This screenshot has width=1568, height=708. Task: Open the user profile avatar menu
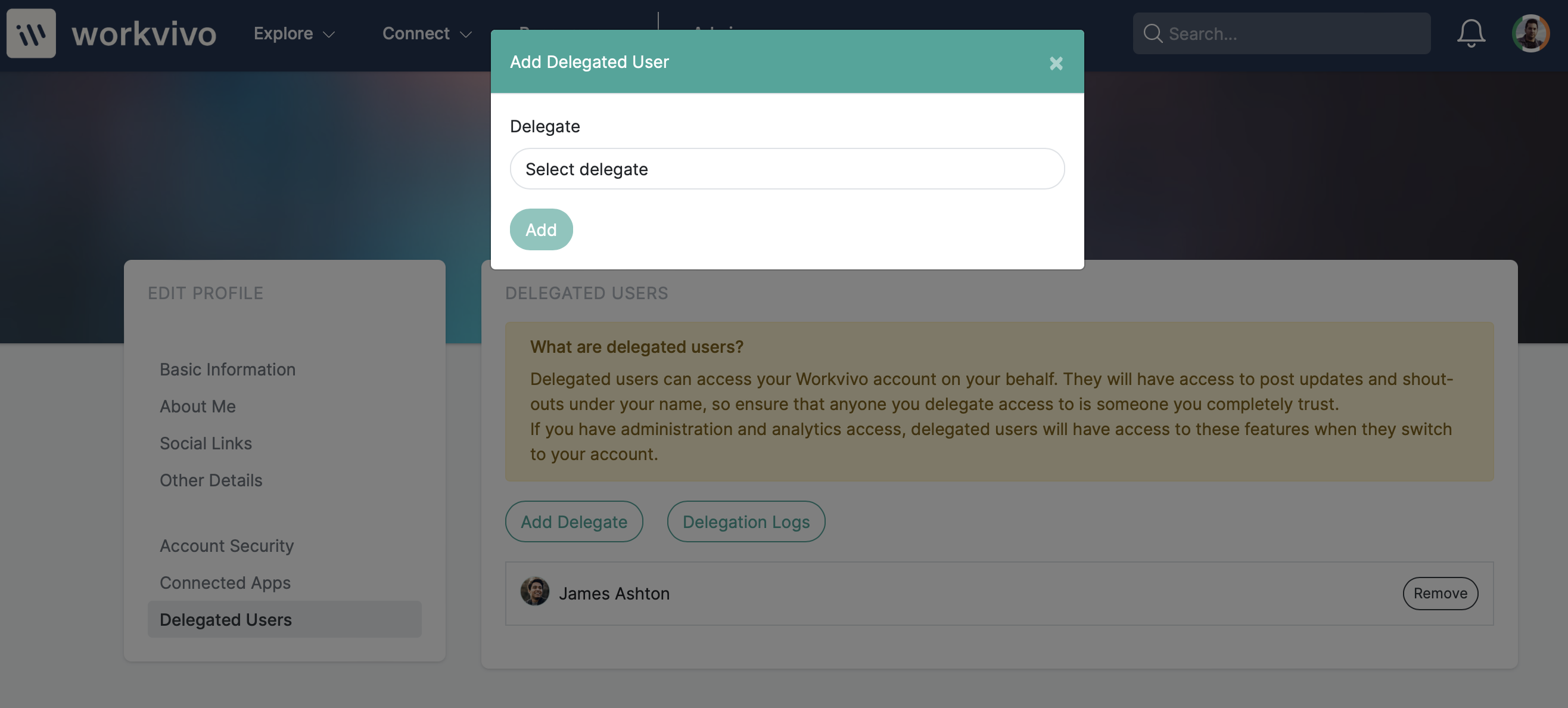1530,33
